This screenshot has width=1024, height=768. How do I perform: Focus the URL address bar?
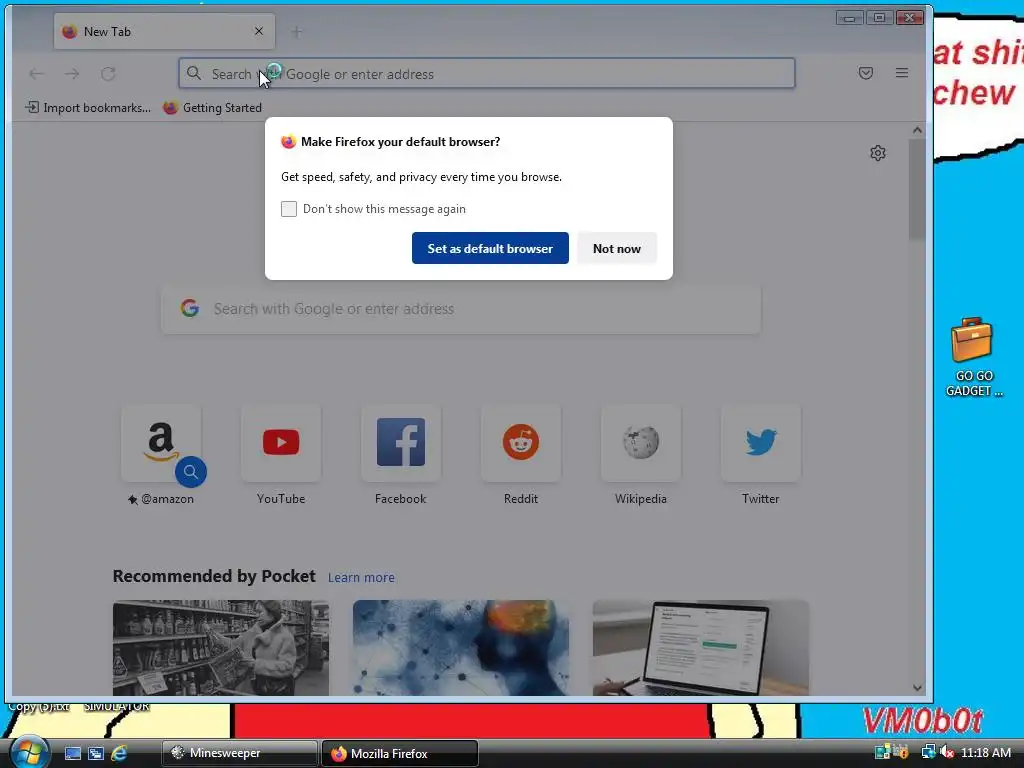(x=487, y=73)
